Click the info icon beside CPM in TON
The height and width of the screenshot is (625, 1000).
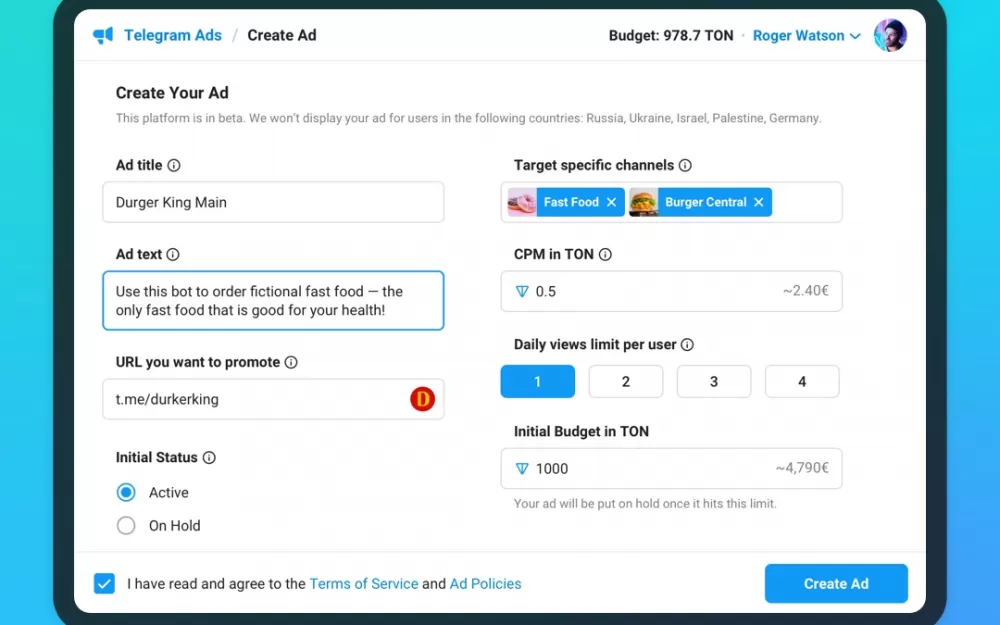point(605,255)
